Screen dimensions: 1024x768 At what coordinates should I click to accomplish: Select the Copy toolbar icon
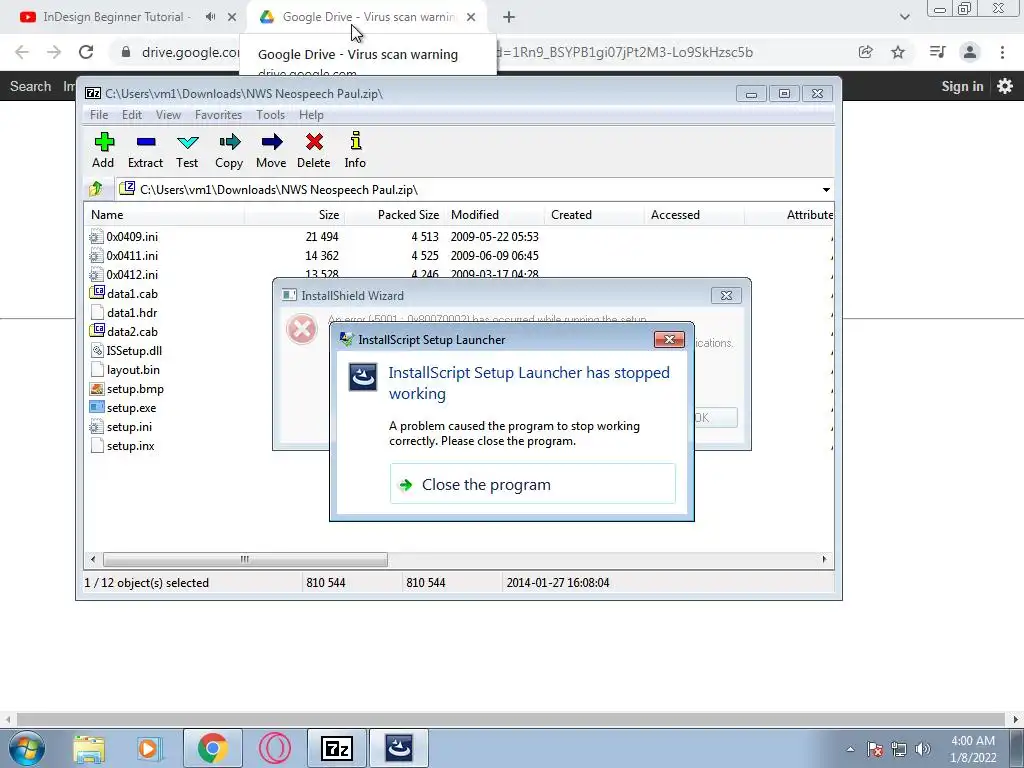229,150
